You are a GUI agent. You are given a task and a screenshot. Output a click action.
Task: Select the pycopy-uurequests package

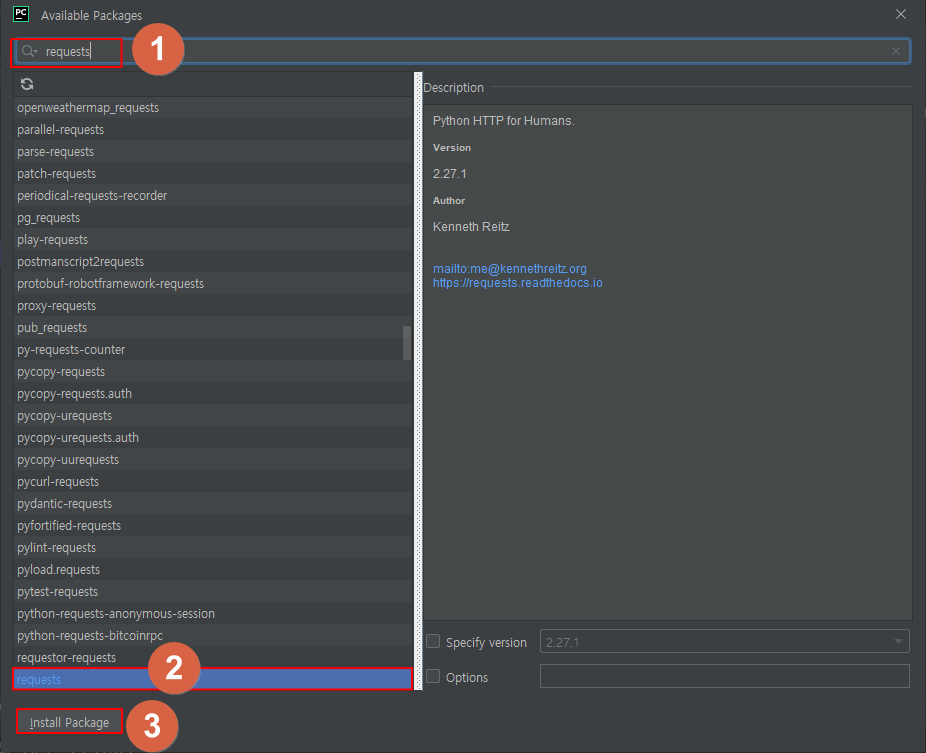click(213, 459)
